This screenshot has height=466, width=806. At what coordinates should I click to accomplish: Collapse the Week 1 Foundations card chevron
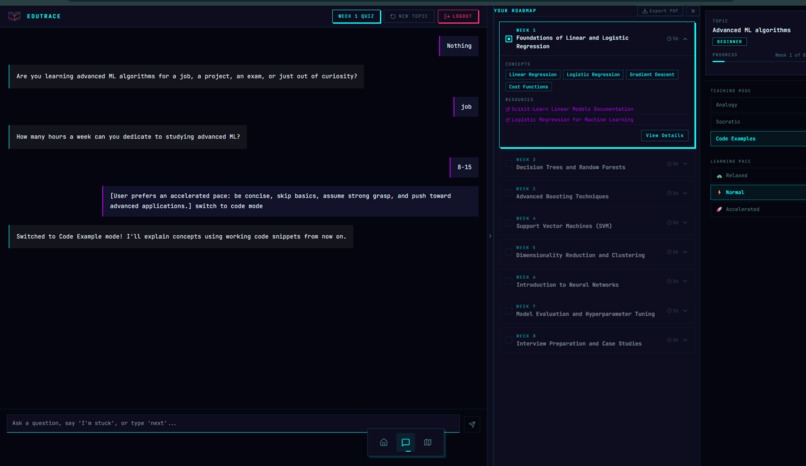pos(685,39)
